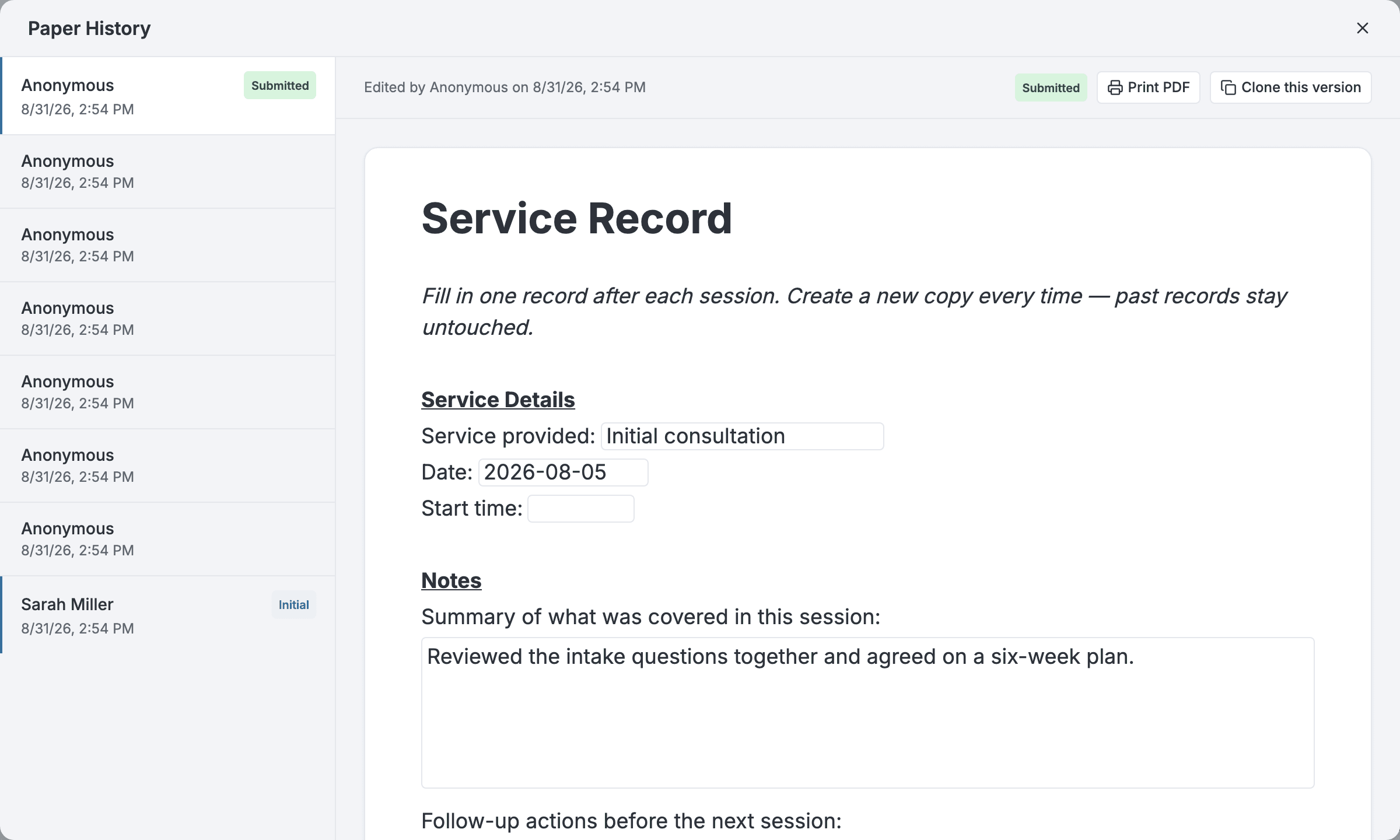1400x840 pixels.
Task: Select the Anonymous version marked Submitted in the list
Action: 168,96
